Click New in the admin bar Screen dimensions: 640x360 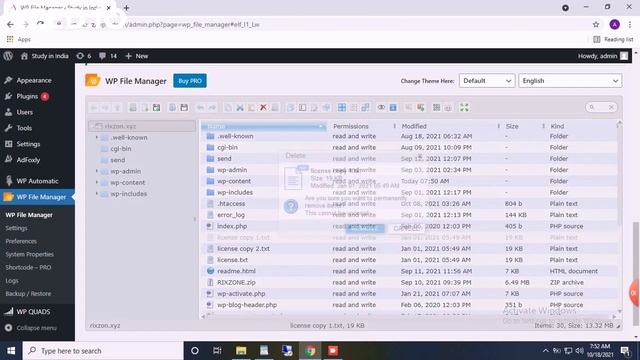tap(137, 56)
